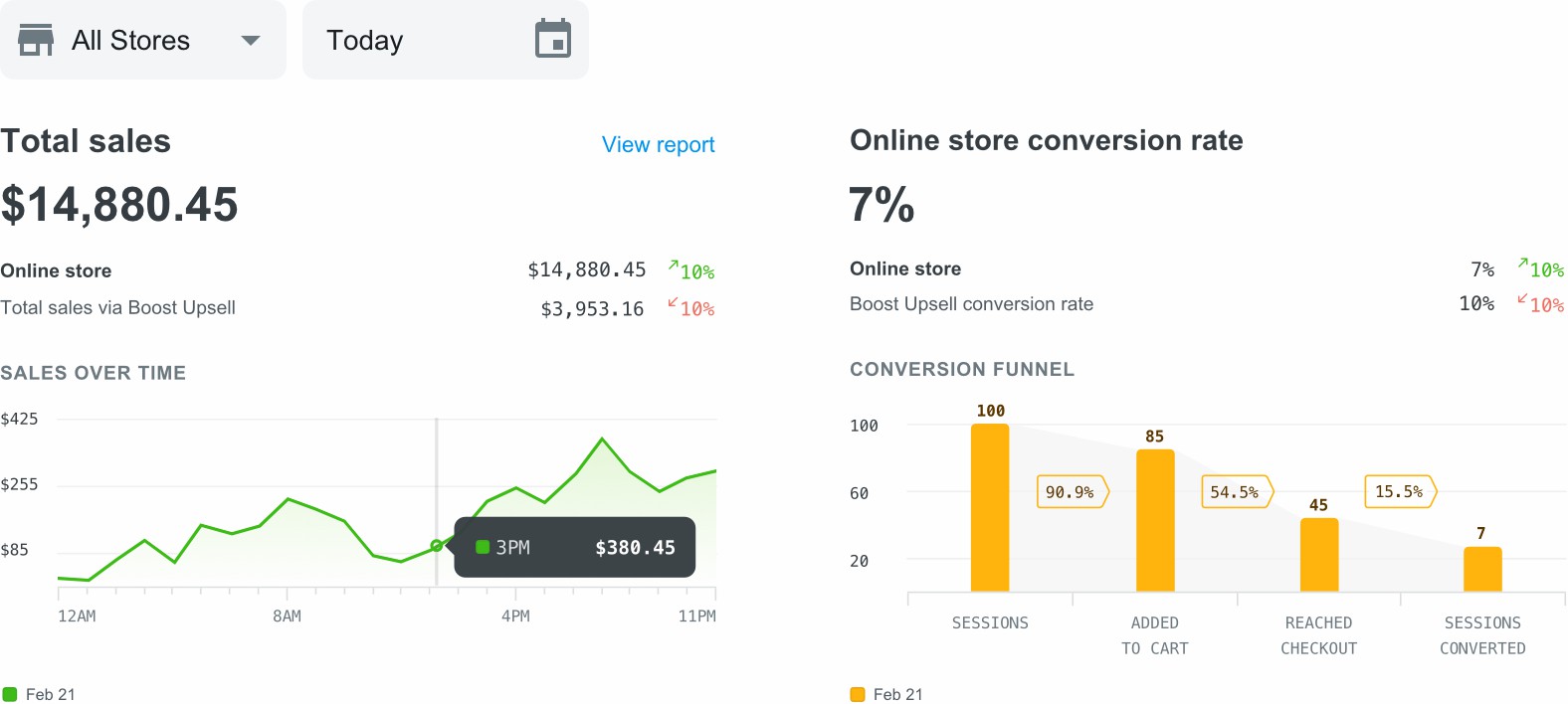Screen dimensions: 1568x704
Task: Click the green up arrow next to 7%
Action: click(x=1522, y=264)
